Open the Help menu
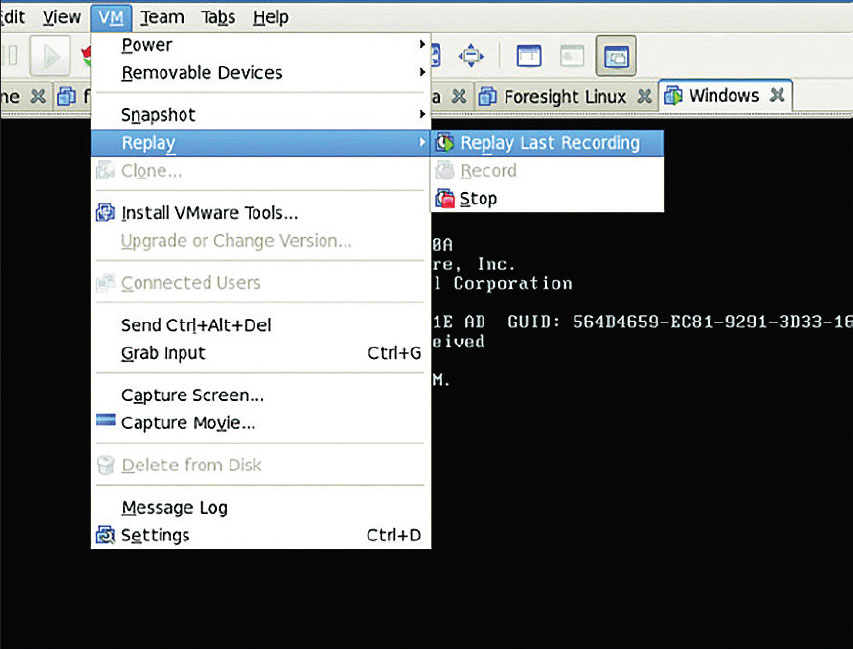This screenshot has width=853, height=649. click(x=270, y=17)
